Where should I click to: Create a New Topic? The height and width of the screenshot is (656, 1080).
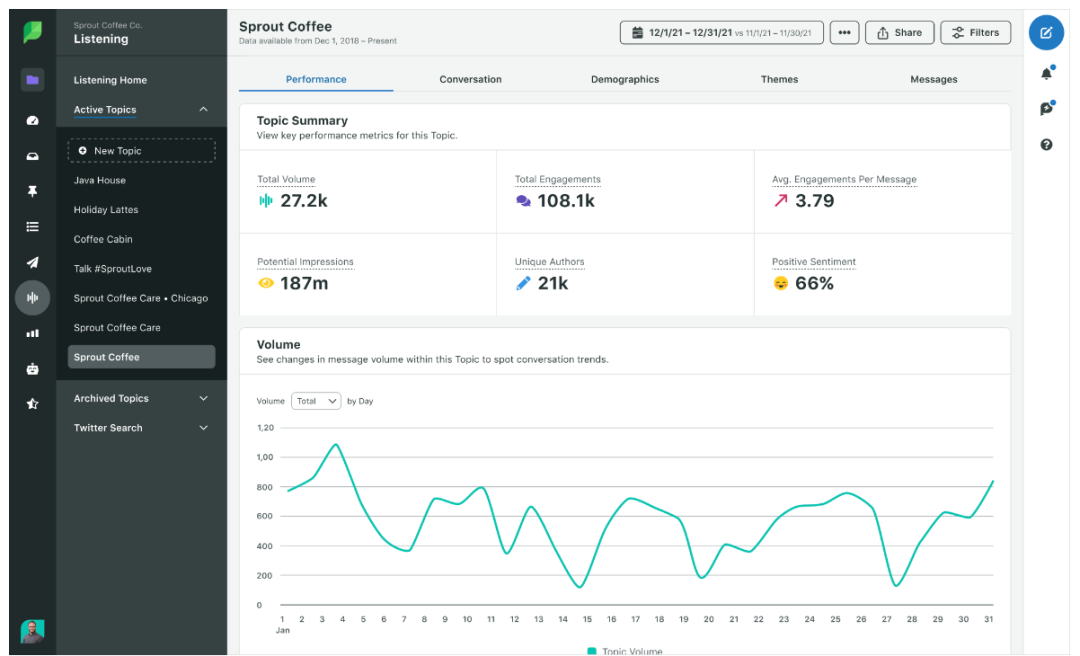click(x=141, y=151)
